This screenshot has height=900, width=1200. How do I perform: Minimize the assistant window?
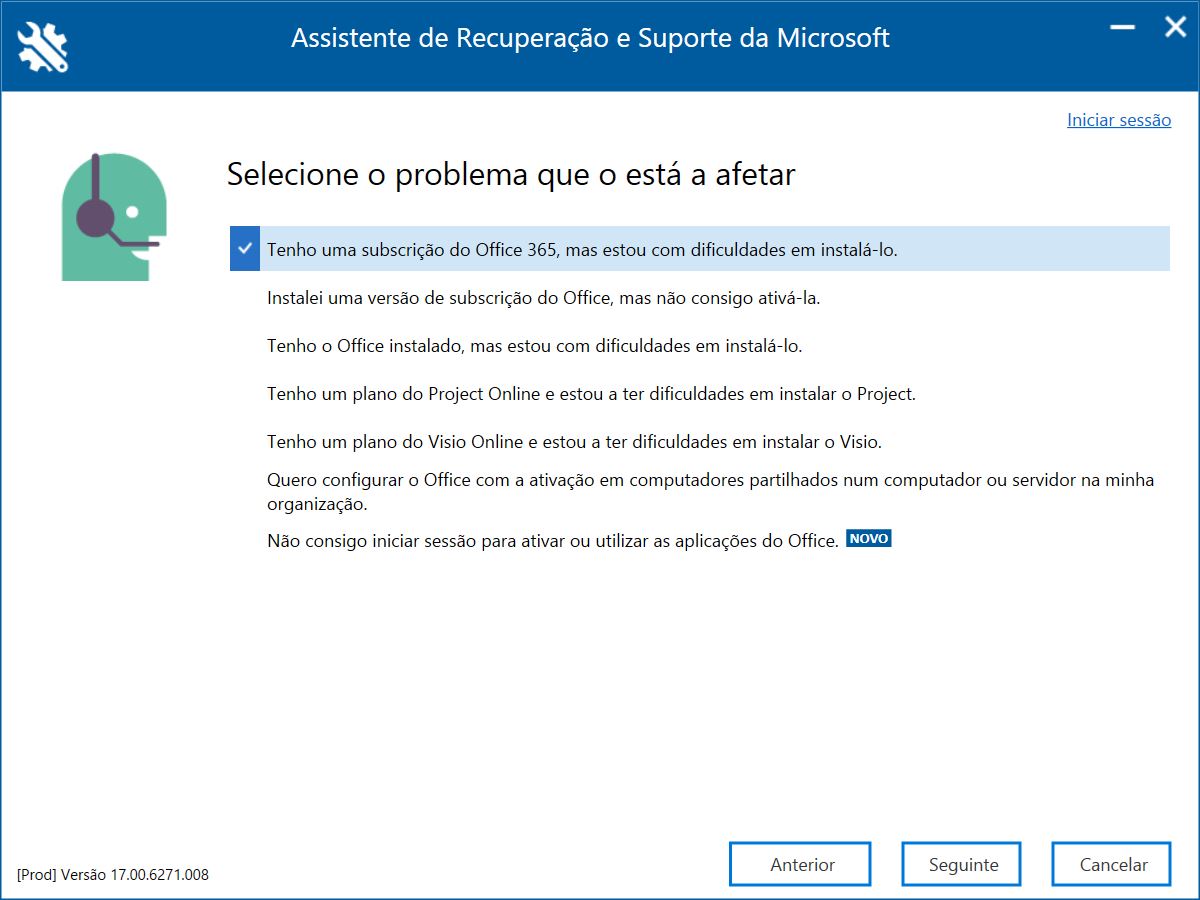pyautogui.click(x=1123, y=28)
